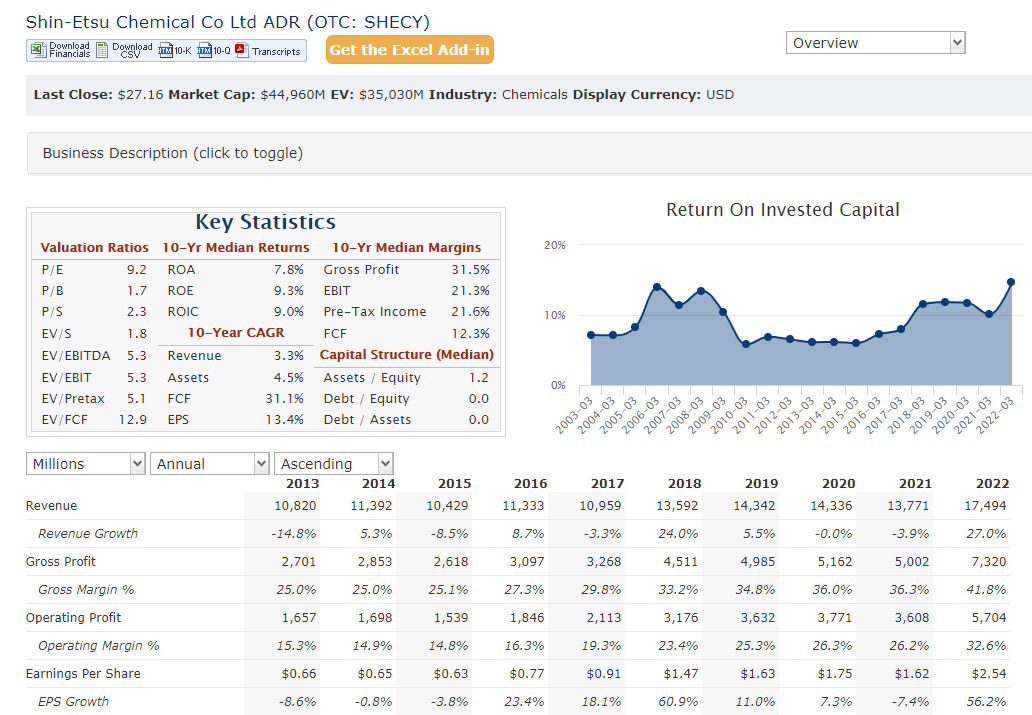Open the Millions units dropdown
Image resolution: width=1032 pixels, height=715 pixels.
point(87,464)
